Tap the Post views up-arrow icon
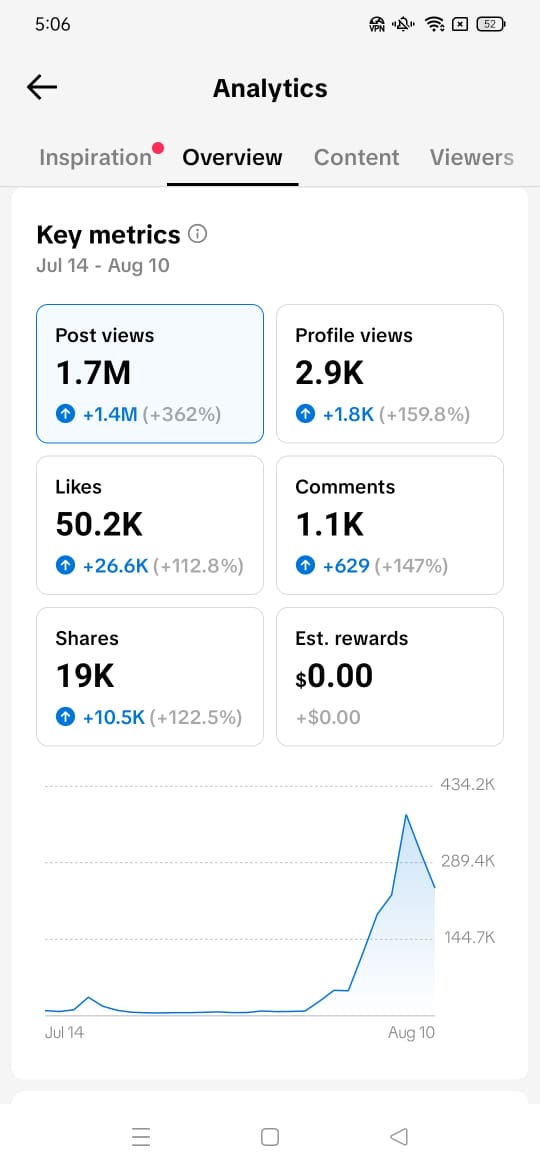This screenshot has height=1170, width=540. coord(66,414)
